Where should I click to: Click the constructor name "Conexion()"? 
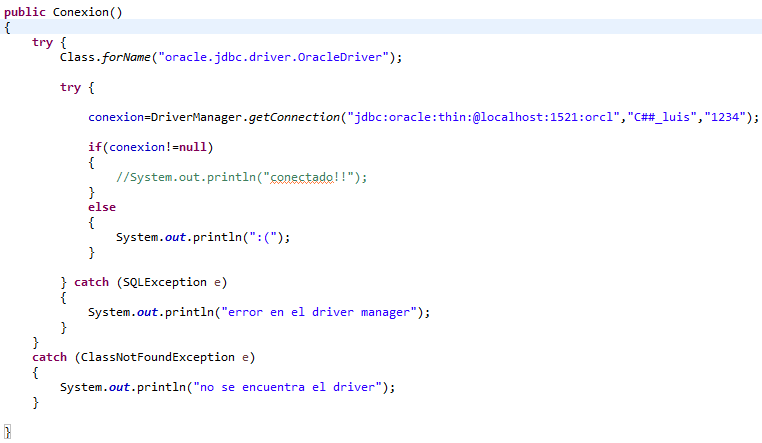tap(87, 12)
